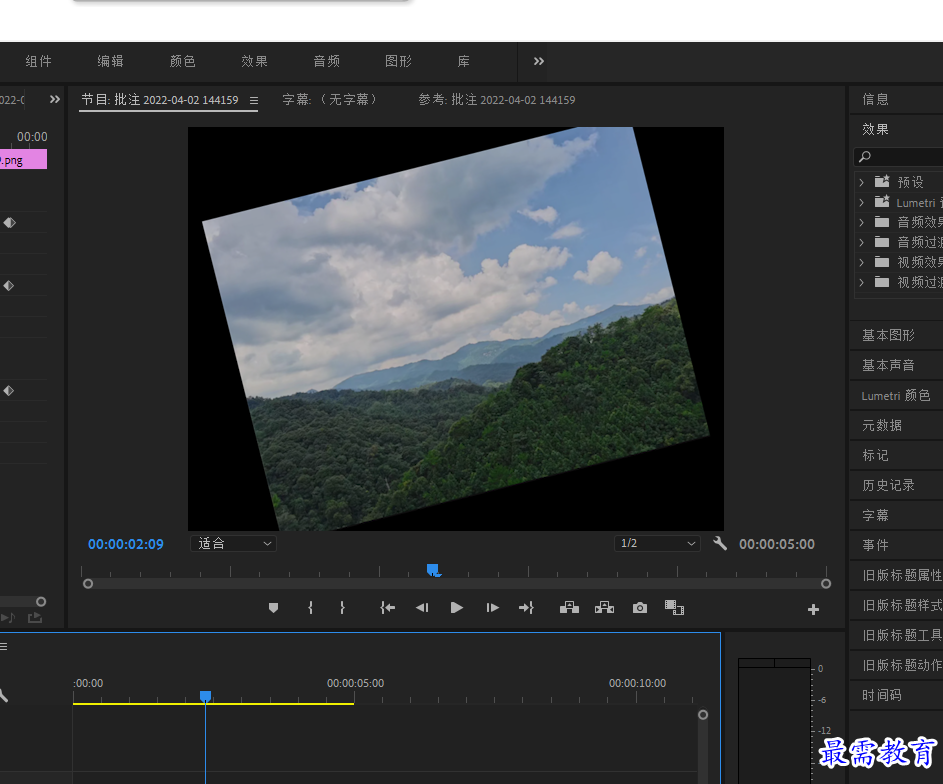Switch to the 音频 workspace
Screen dimensions: 943x784
(x=327, y=61)
